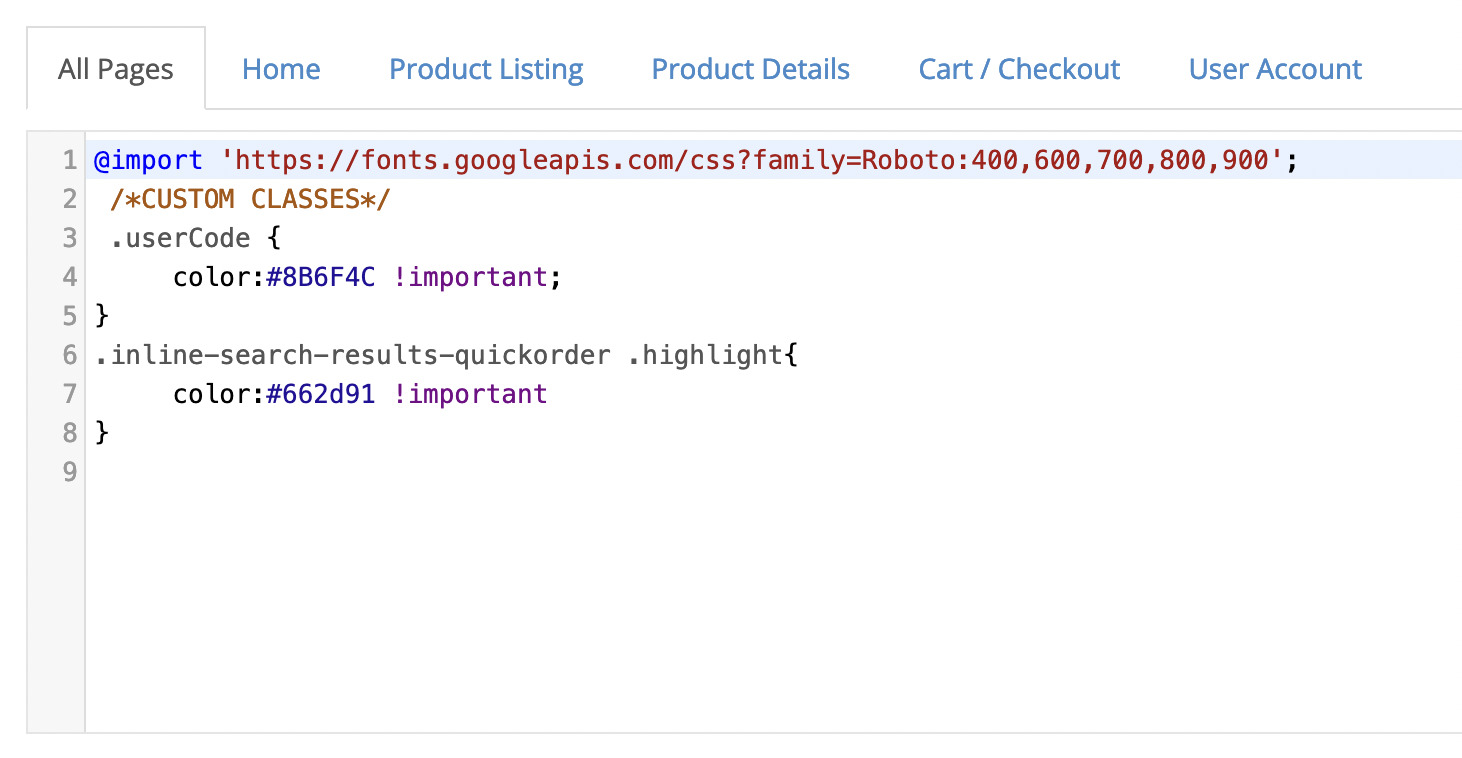Open the User Account tab
Screen dimensions: 1462x758
click(x=1275, y=69)
